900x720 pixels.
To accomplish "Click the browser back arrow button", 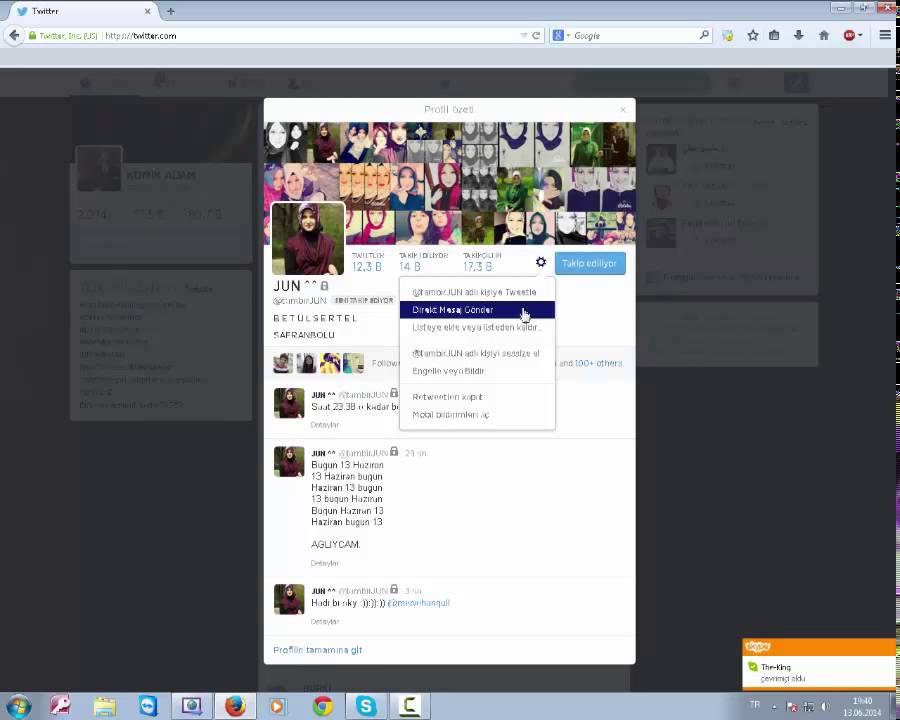I will click(13, 36).
